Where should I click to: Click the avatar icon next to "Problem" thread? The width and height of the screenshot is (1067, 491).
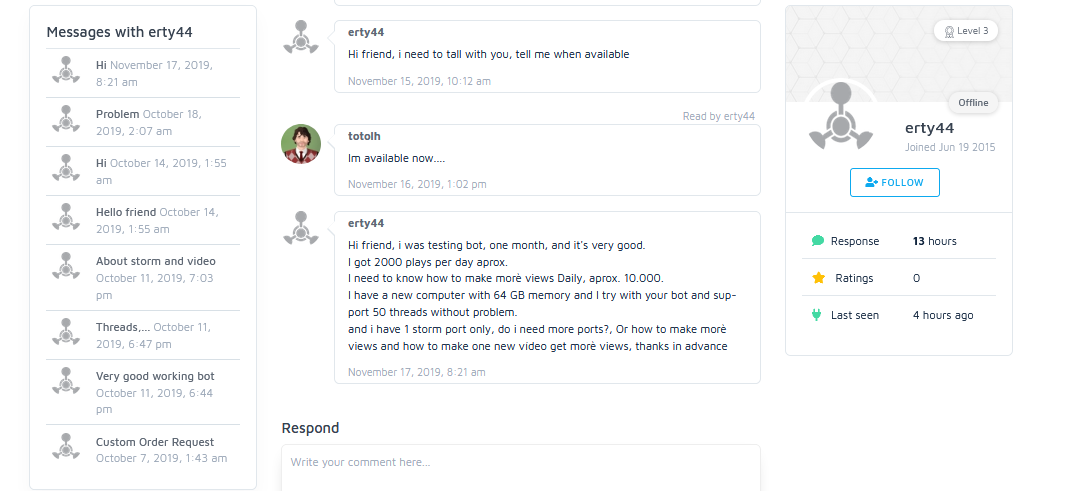click(66, 120)
